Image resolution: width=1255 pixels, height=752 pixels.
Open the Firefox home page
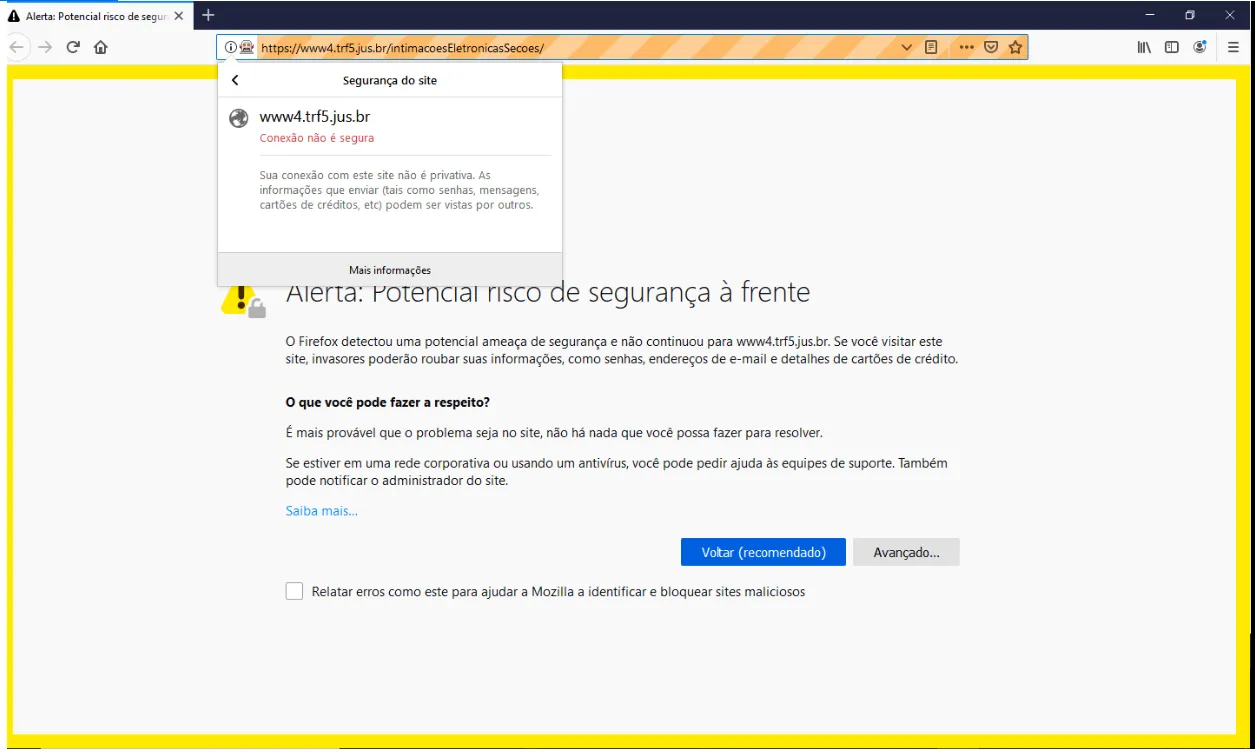pyautogui.click(x=101, y=47)
